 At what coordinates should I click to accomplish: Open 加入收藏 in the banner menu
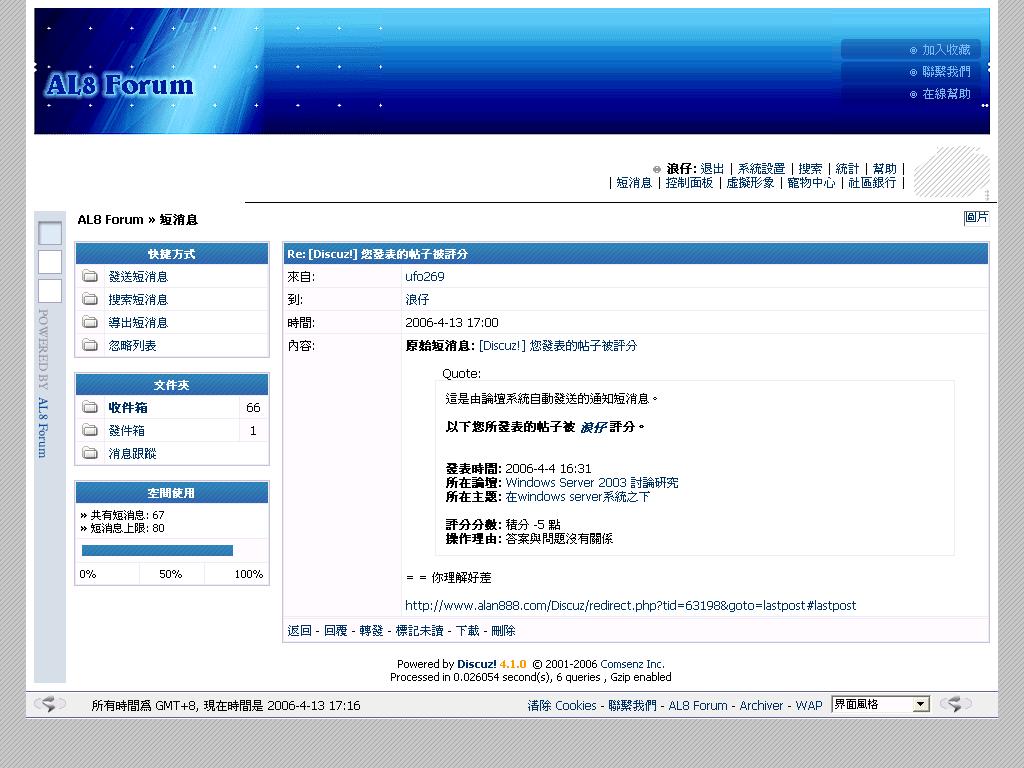[x=945, y=50]
